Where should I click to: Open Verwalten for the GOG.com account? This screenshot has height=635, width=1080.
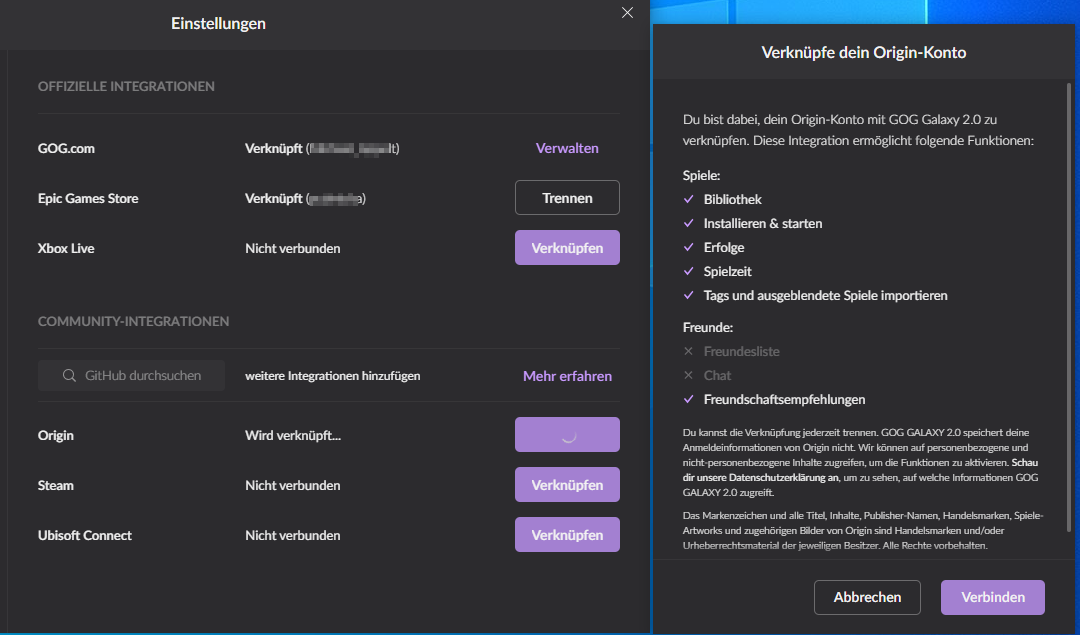coord(567,148)
